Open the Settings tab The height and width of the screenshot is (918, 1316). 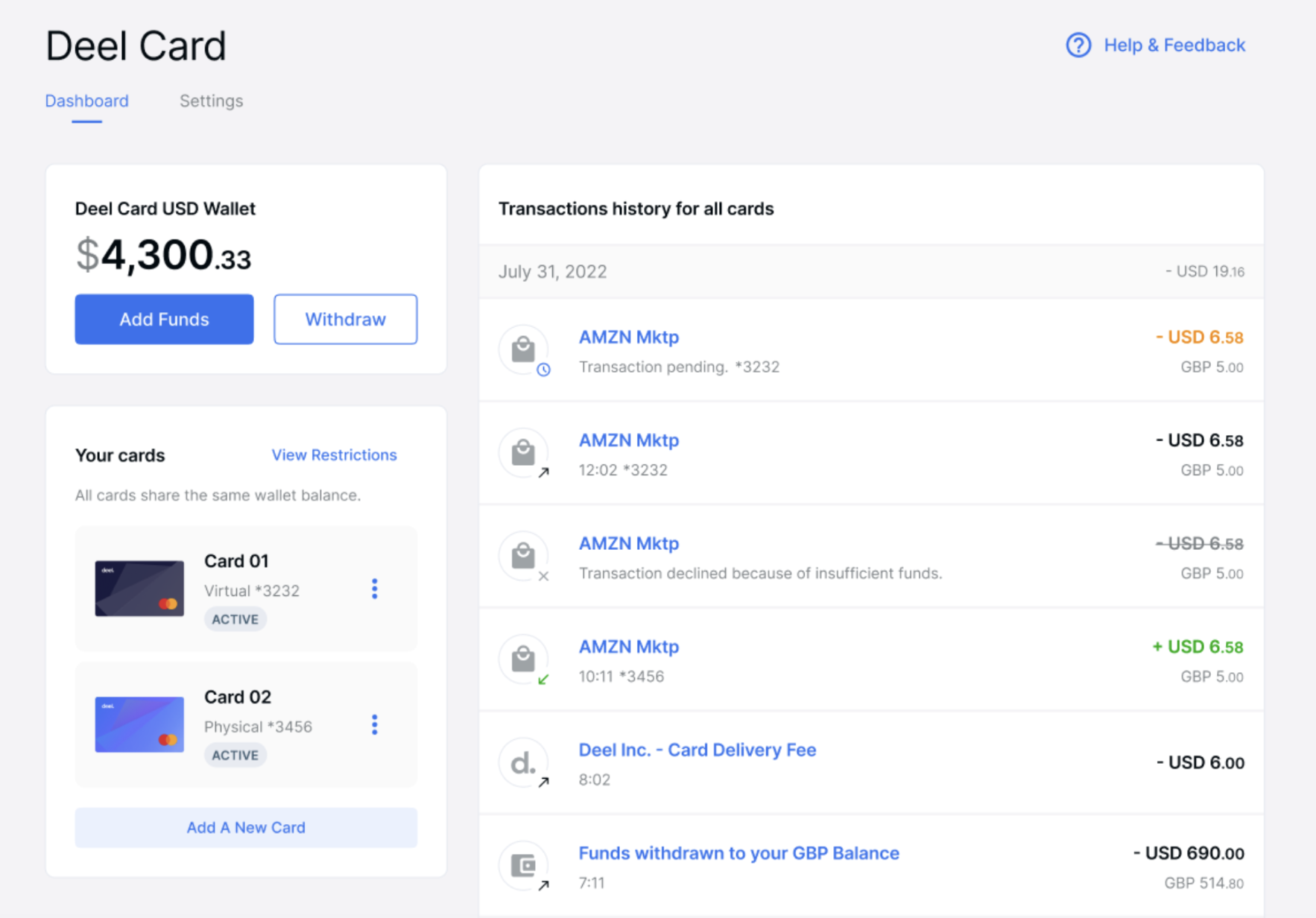(211, 101)
